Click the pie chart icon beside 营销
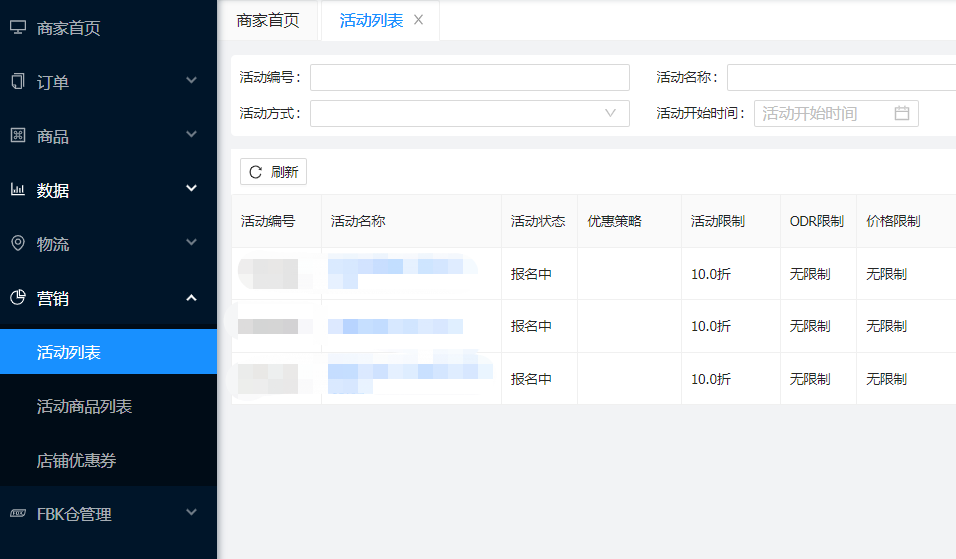Viewport: 956px width, 559px height. click(x=18, y=297)
